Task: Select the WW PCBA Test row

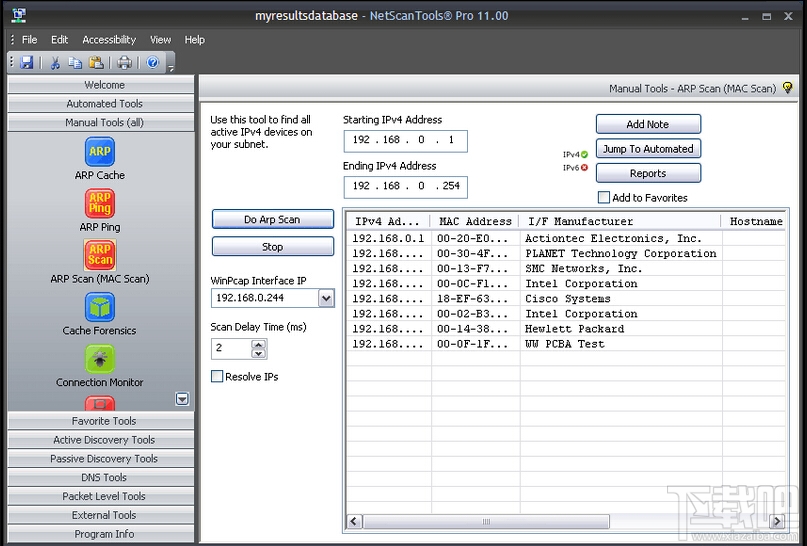Action: (x=566, y=344)
